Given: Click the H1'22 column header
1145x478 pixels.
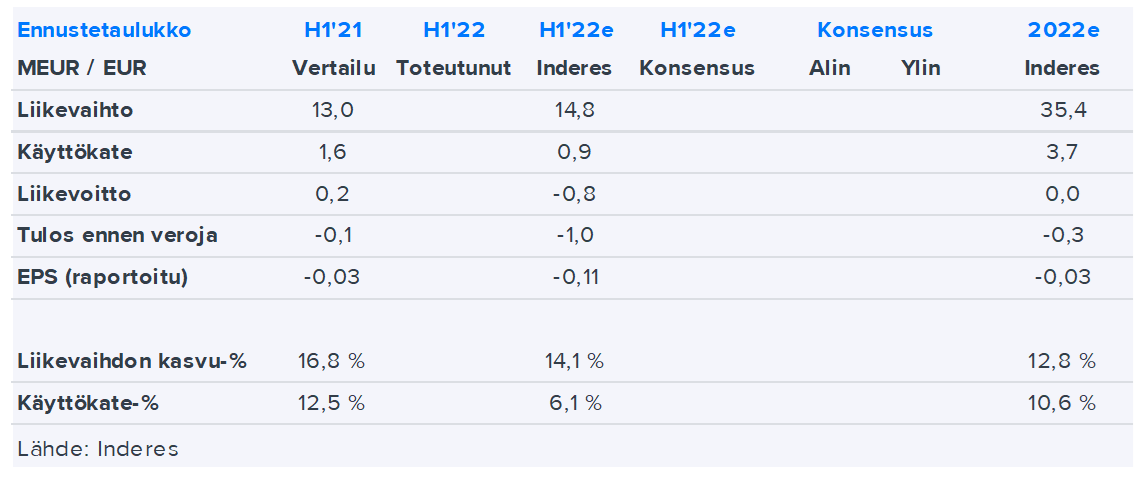Looking at the screenshot, I should click(454, 30).
